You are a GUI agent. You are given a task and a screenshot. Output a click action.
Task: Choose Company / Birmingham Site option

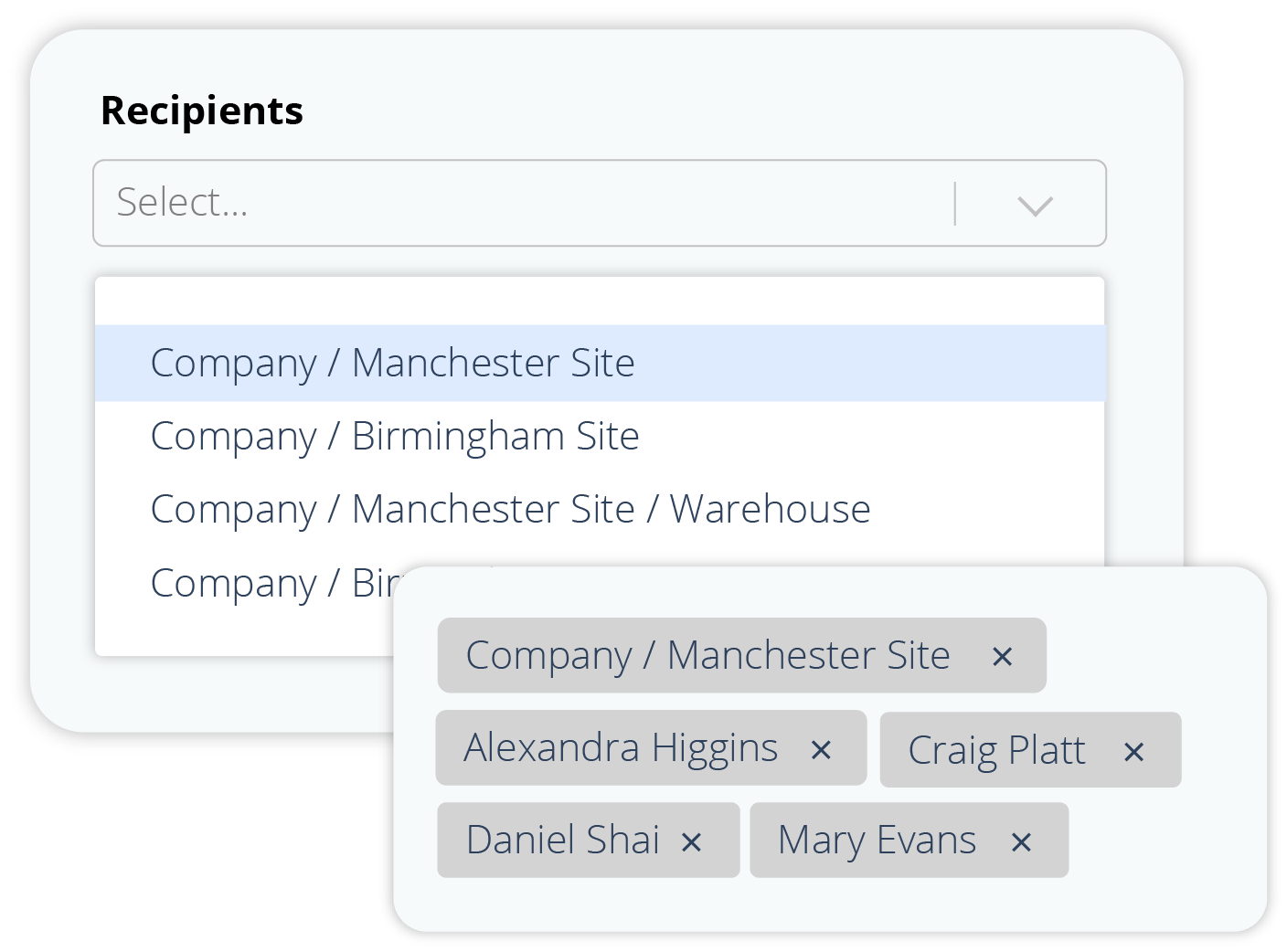pos(600,437)
